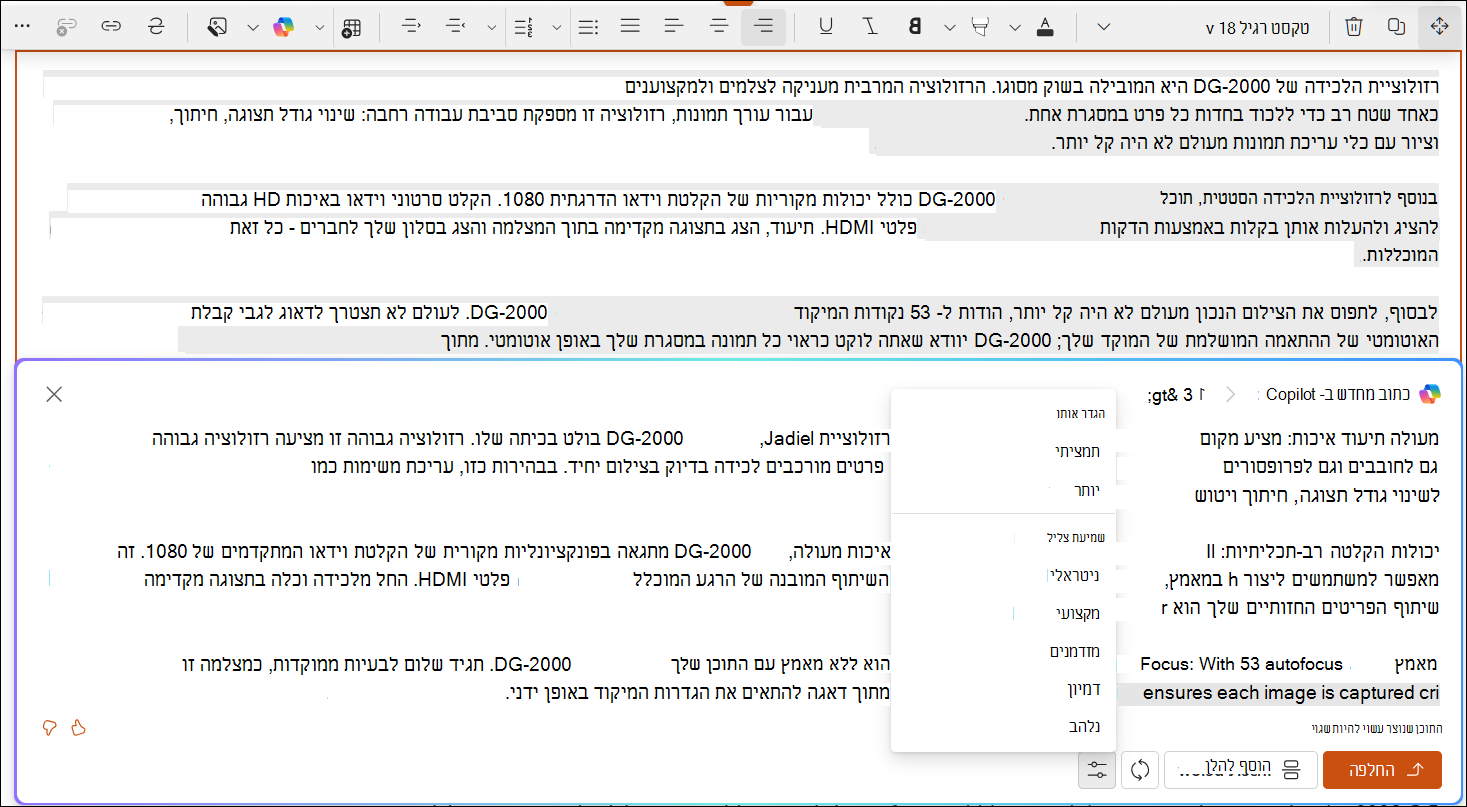Image resolution: width=1467 pixels, height=807 pixels.
Task: Click the first paragraph in the editor
Action: click(x=741, y=114)
